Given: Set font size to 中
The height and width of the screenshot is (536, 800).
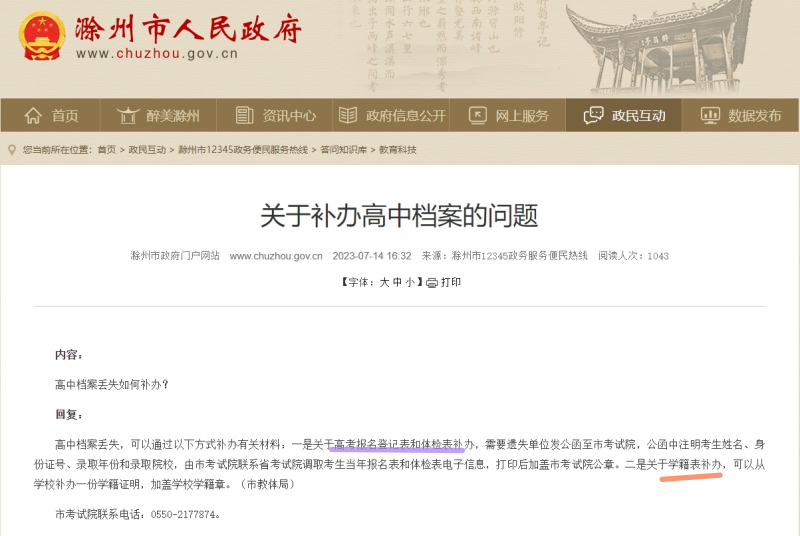Looking at the screenshot, I should click(397, 282).
